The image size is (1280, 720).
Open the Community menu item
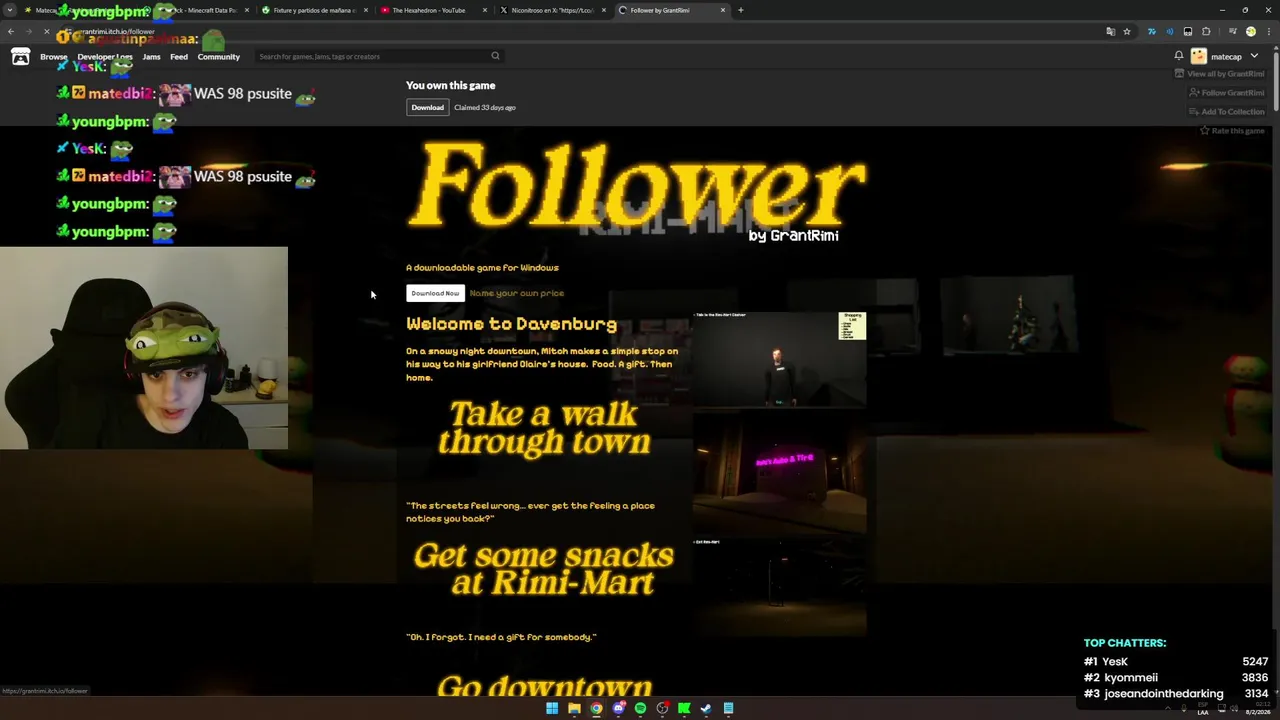219,57
